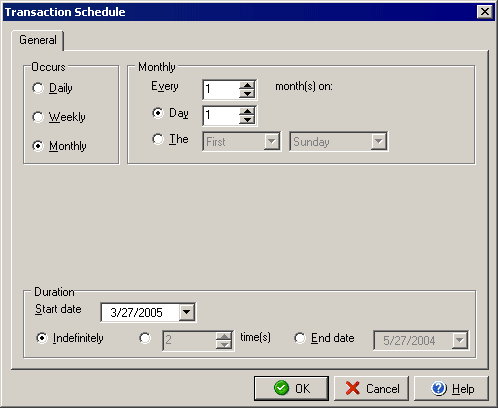Increase the Day number spinner
The width and height of the screenshot is (498, 408).
click(247, 111)
